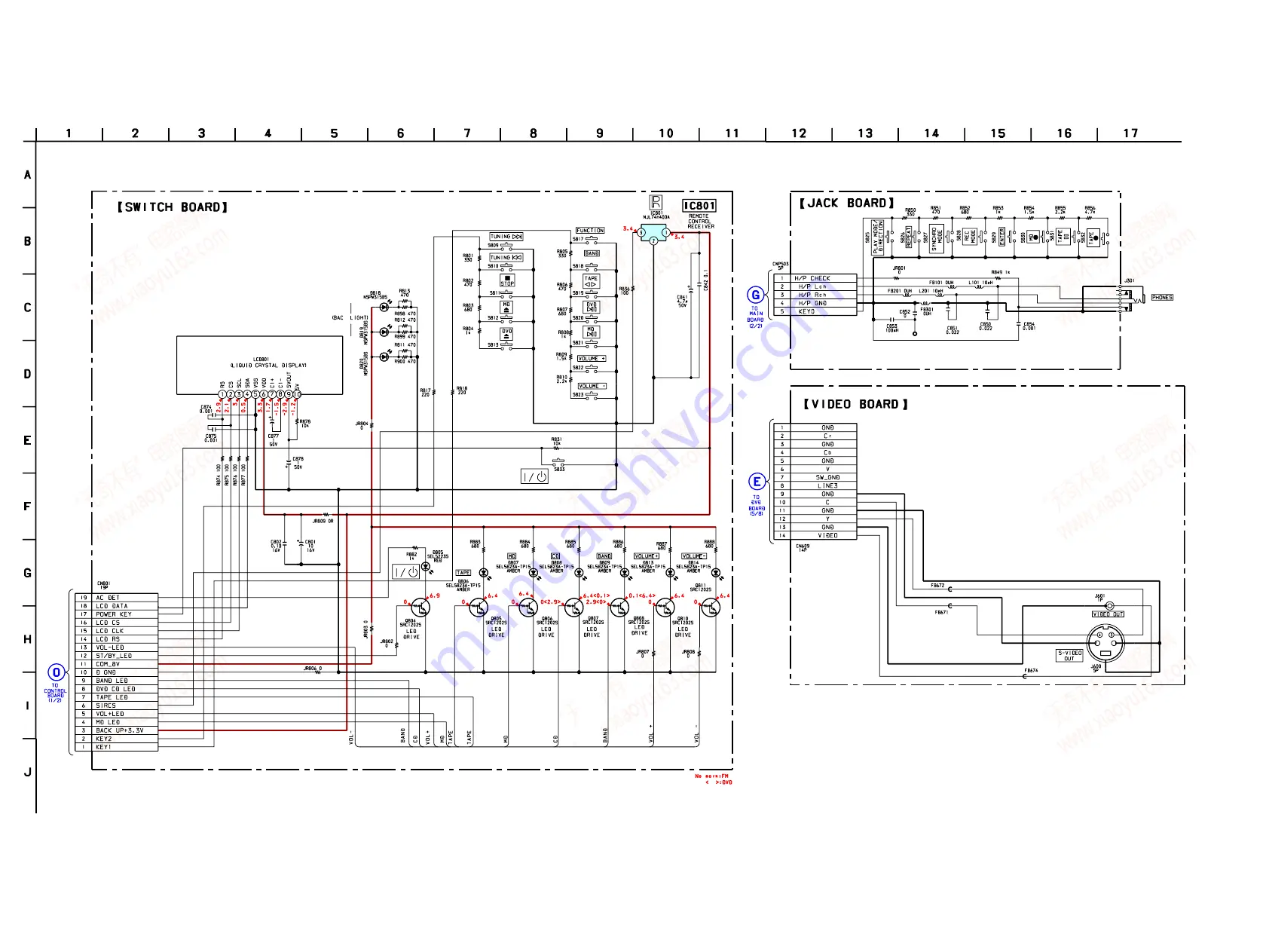
Task: Click the J301 phones jack symbol
Action: (x=1131, y=298)
